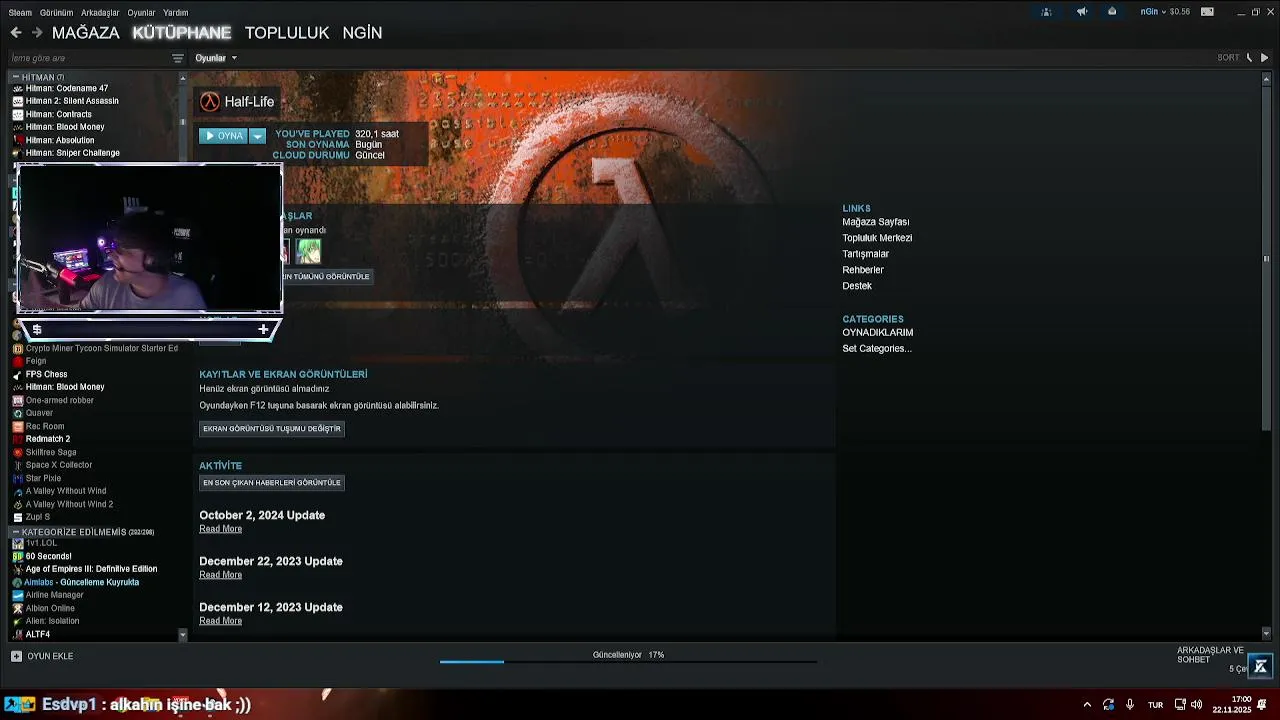Open the inbox envelope icon
Viewport: 1280px width, 720px height.
pyautogui.click(x=1112, y=12)
